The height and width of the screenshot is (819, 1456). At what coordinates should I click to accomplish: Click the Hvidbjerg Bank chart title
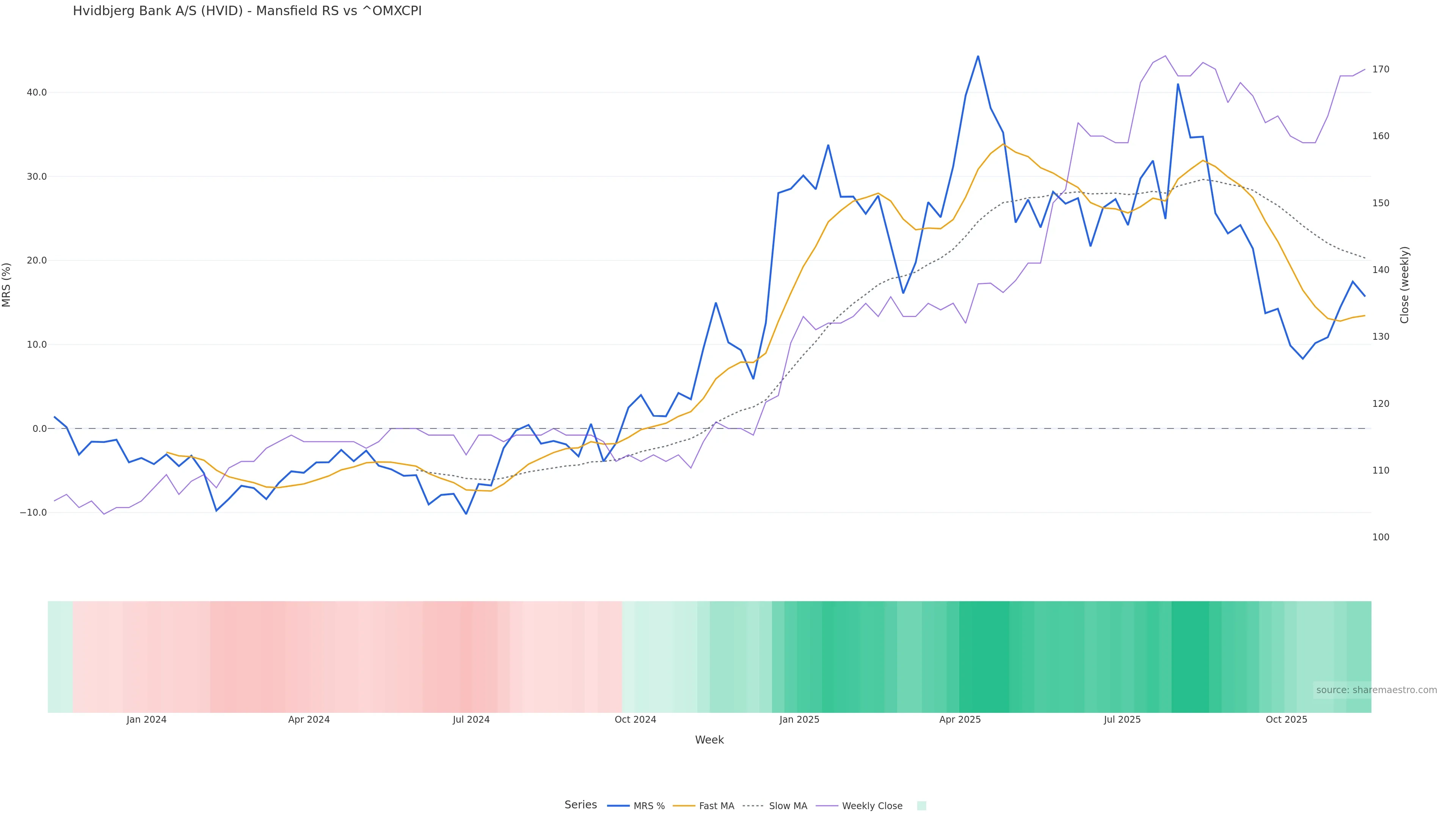(x=247, y=11)
